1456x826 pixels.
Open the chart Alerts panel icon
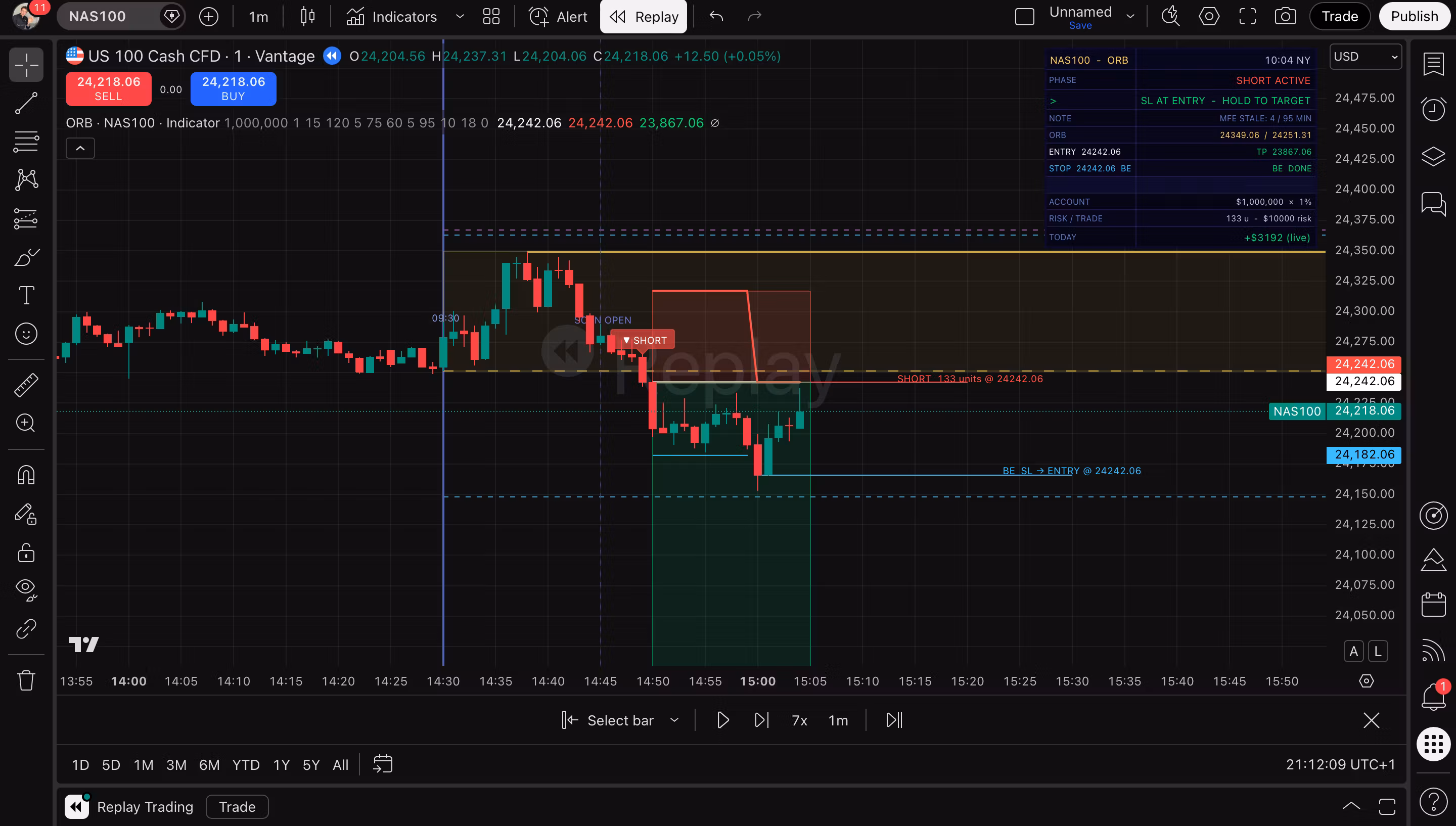1433,109
